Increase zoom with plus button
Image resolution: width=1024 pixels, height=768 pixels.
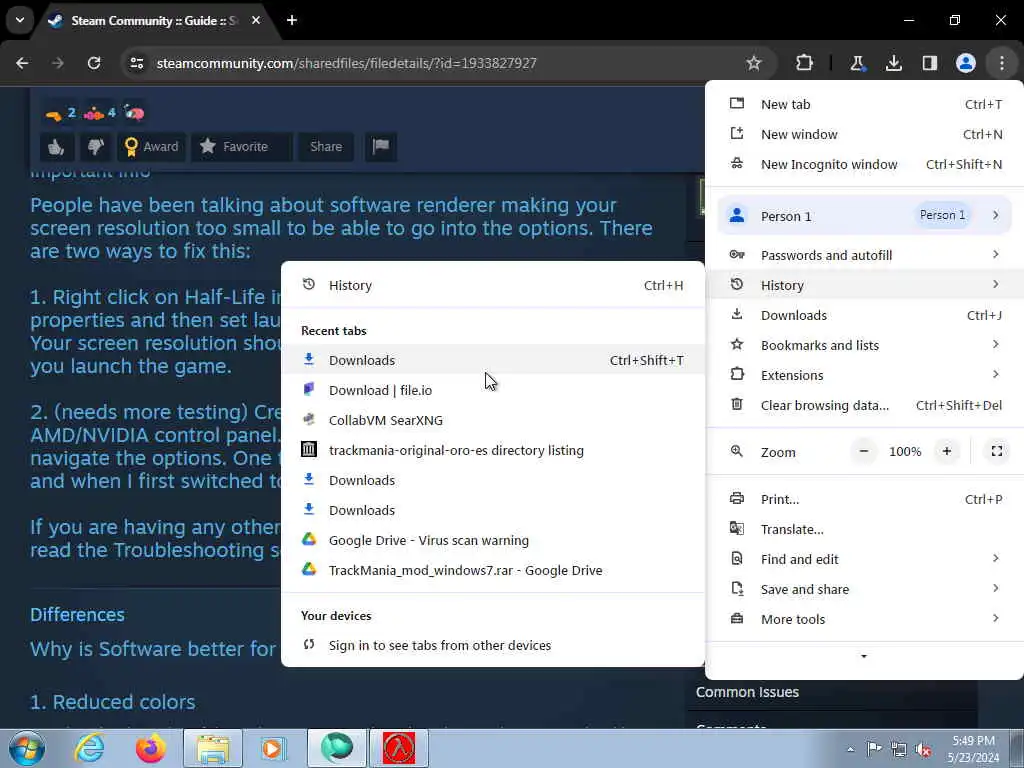pyautogui.click(x=946, y=451)
